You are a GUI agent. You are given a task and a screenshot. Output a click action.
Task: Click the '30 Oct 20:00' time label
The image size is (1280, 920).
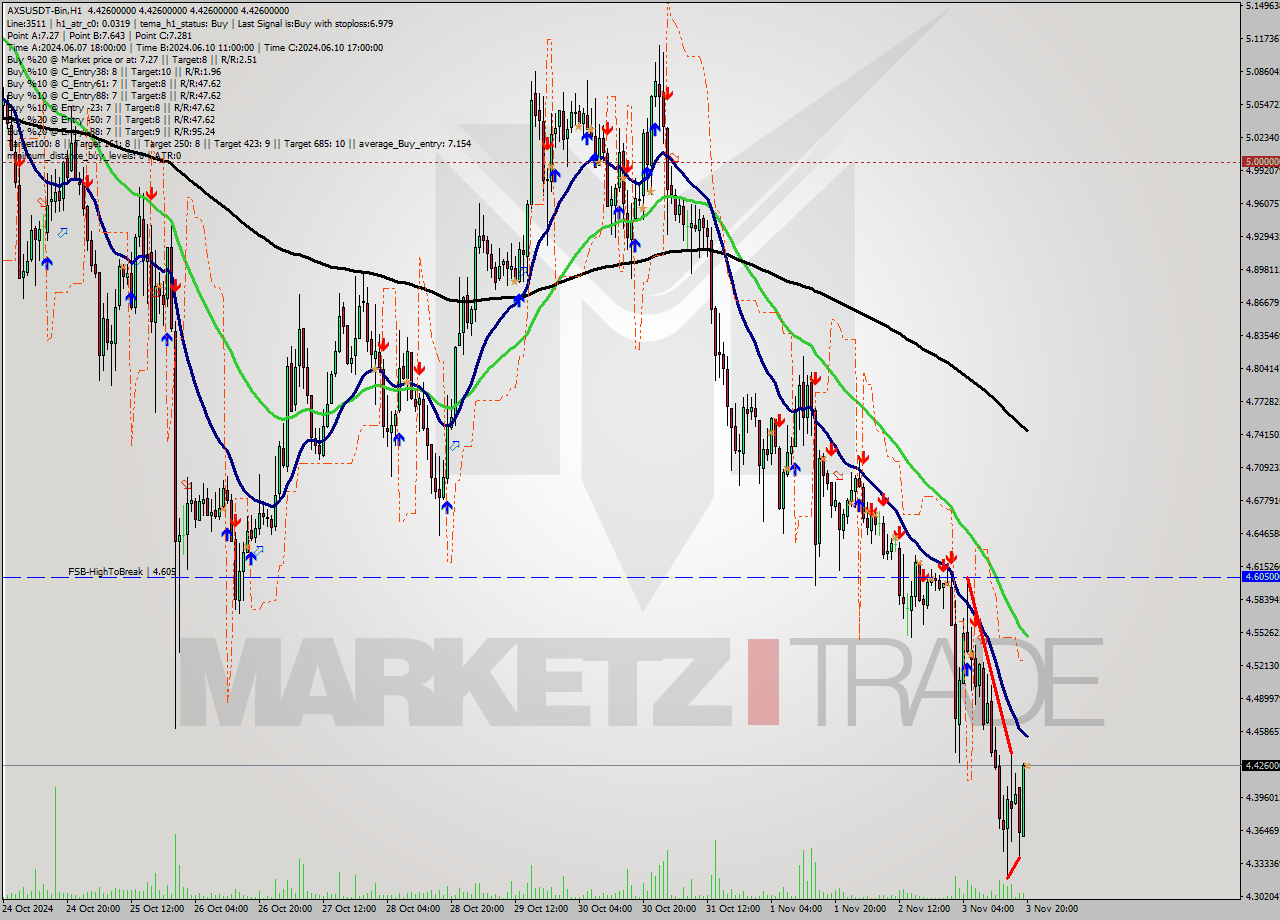click(x=669, y=909)
